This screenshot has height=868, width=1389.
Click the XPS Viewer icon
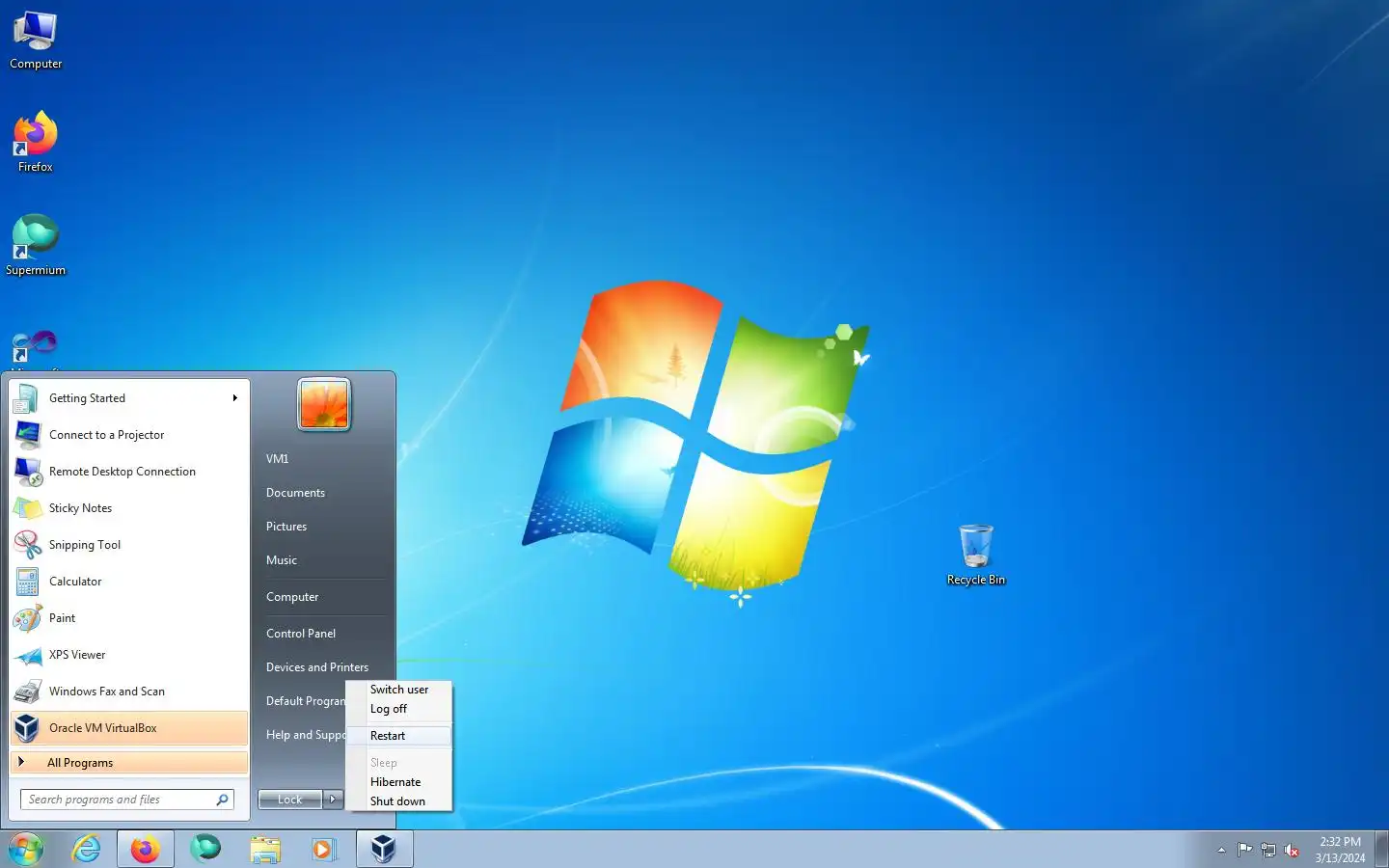tap(27, 655)
